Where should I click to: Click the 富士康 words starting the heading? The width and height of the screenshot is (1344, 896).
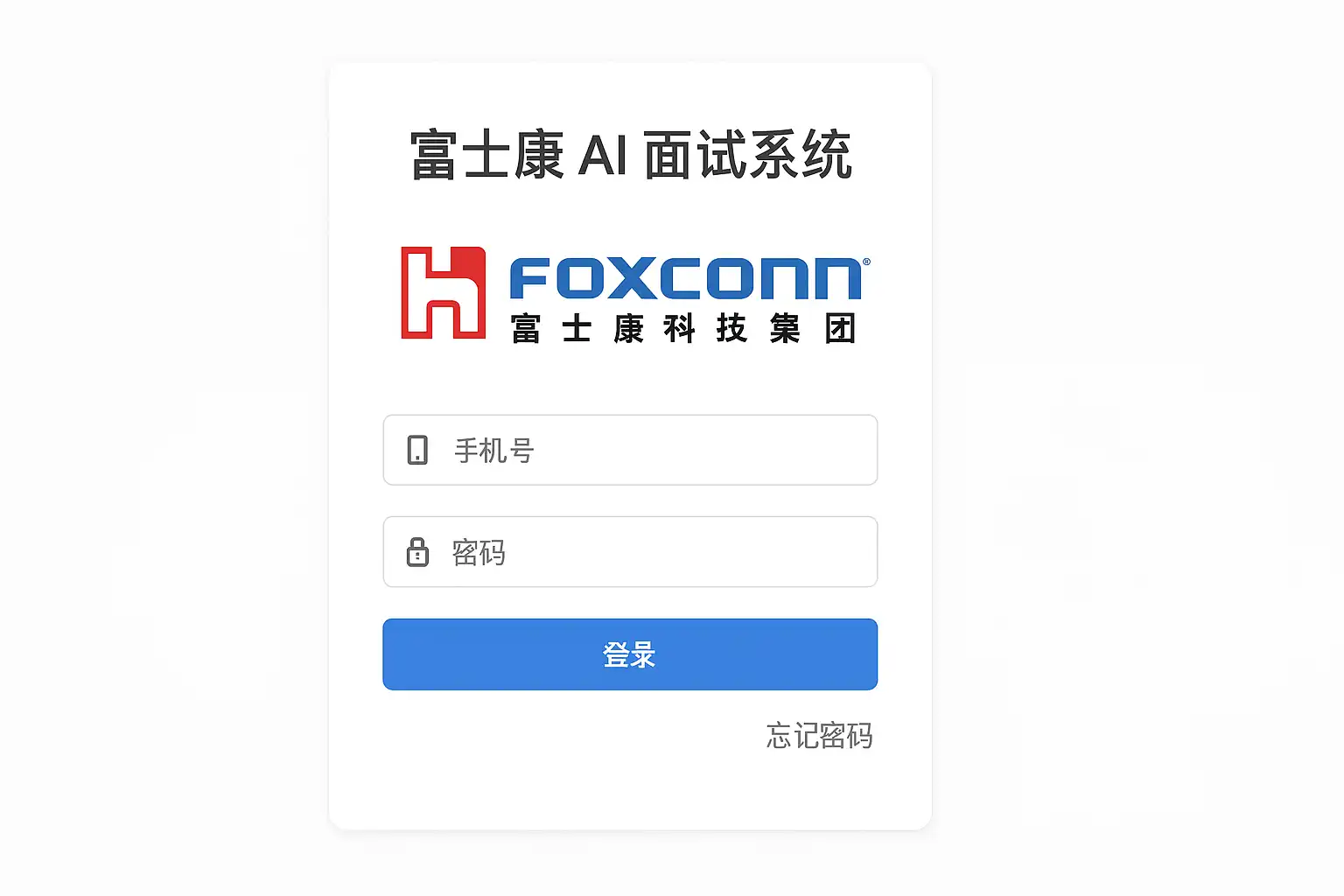(x=486, y=155)
